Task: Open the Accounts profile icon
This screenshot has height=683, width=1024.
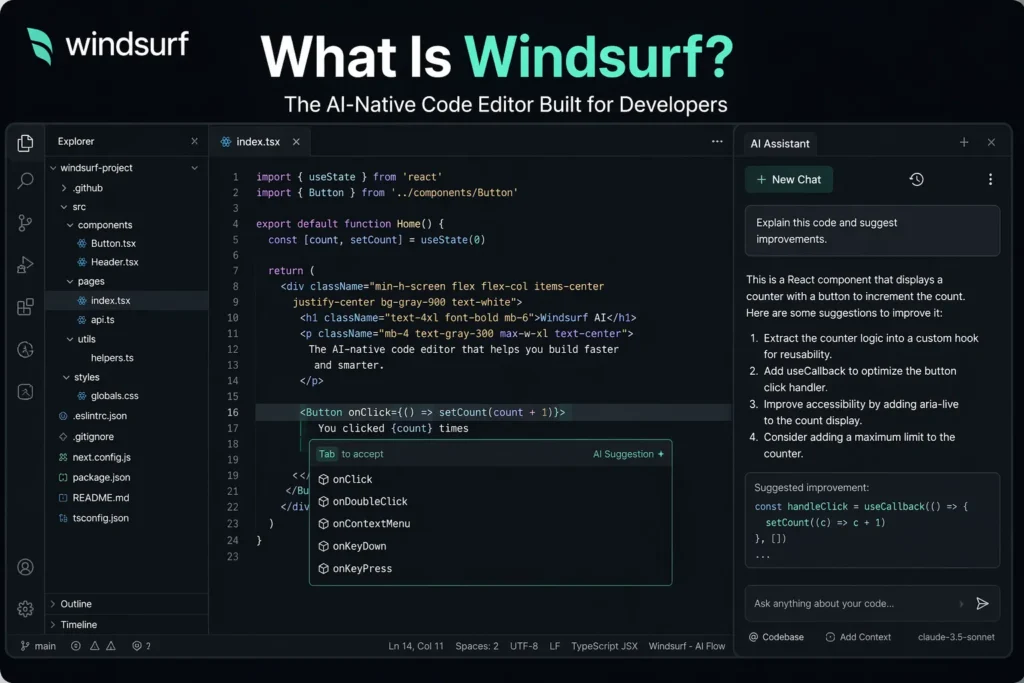Action: tap(25, 567)
